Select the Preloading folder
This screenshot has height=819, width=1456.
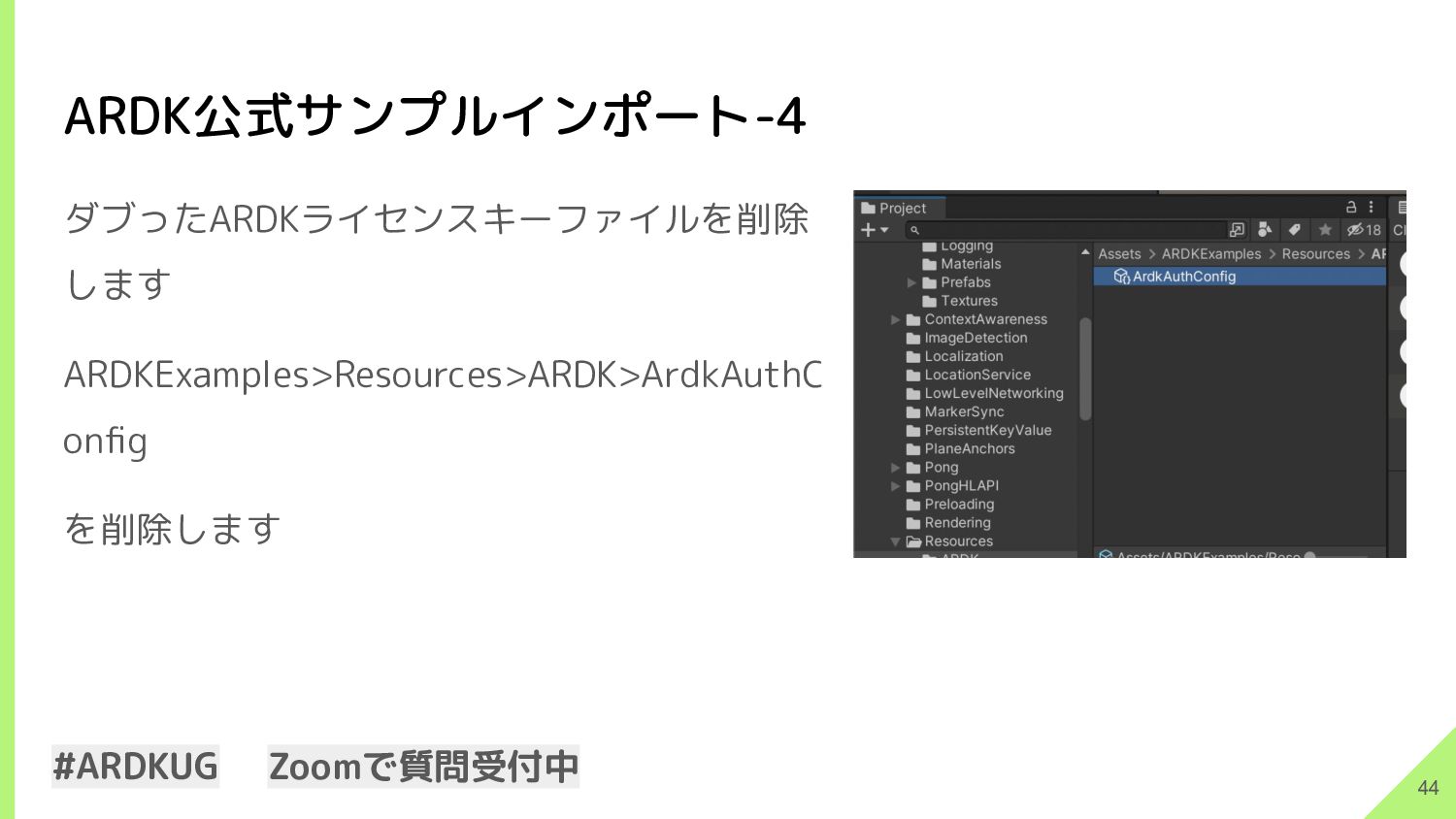click(x=949, y=504)
